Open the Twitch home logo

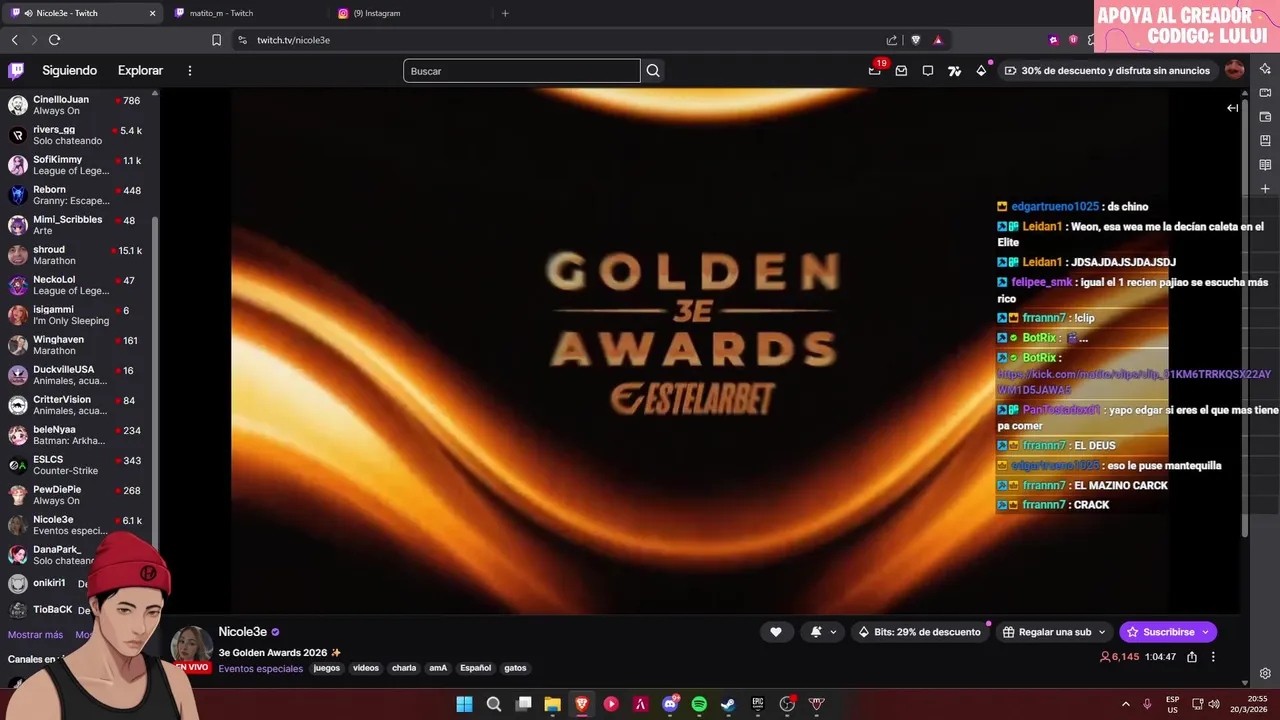coord(16,71)
